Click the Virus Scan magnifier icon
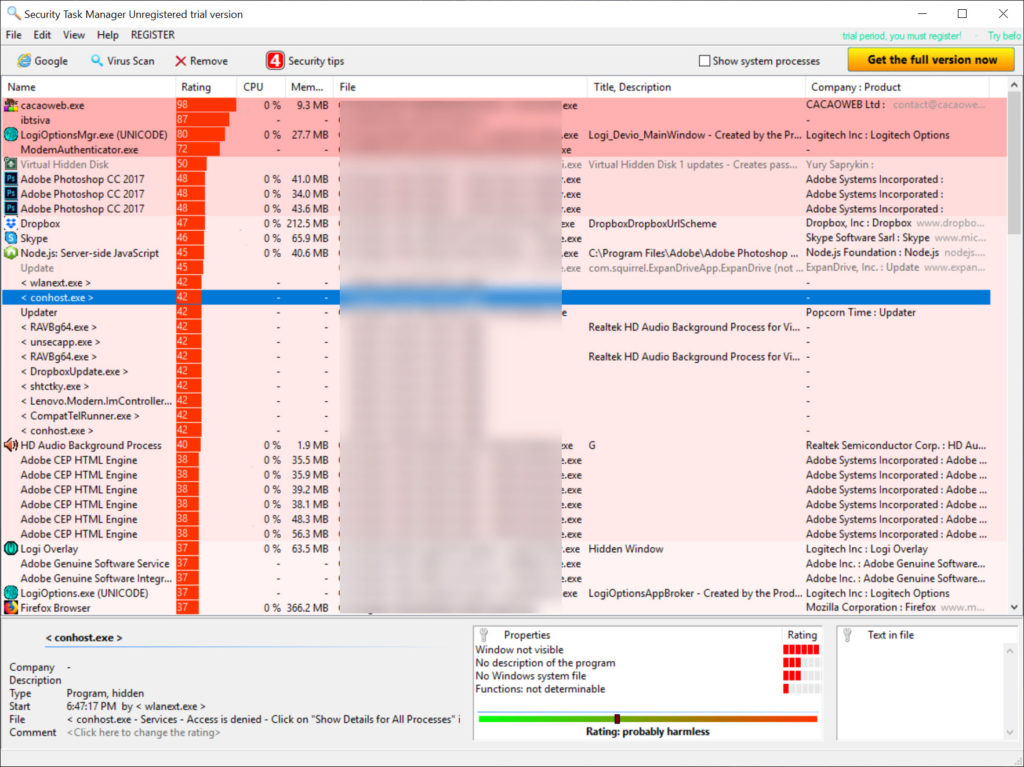This screenshot has width=1024, height=767. click(97, 61)
